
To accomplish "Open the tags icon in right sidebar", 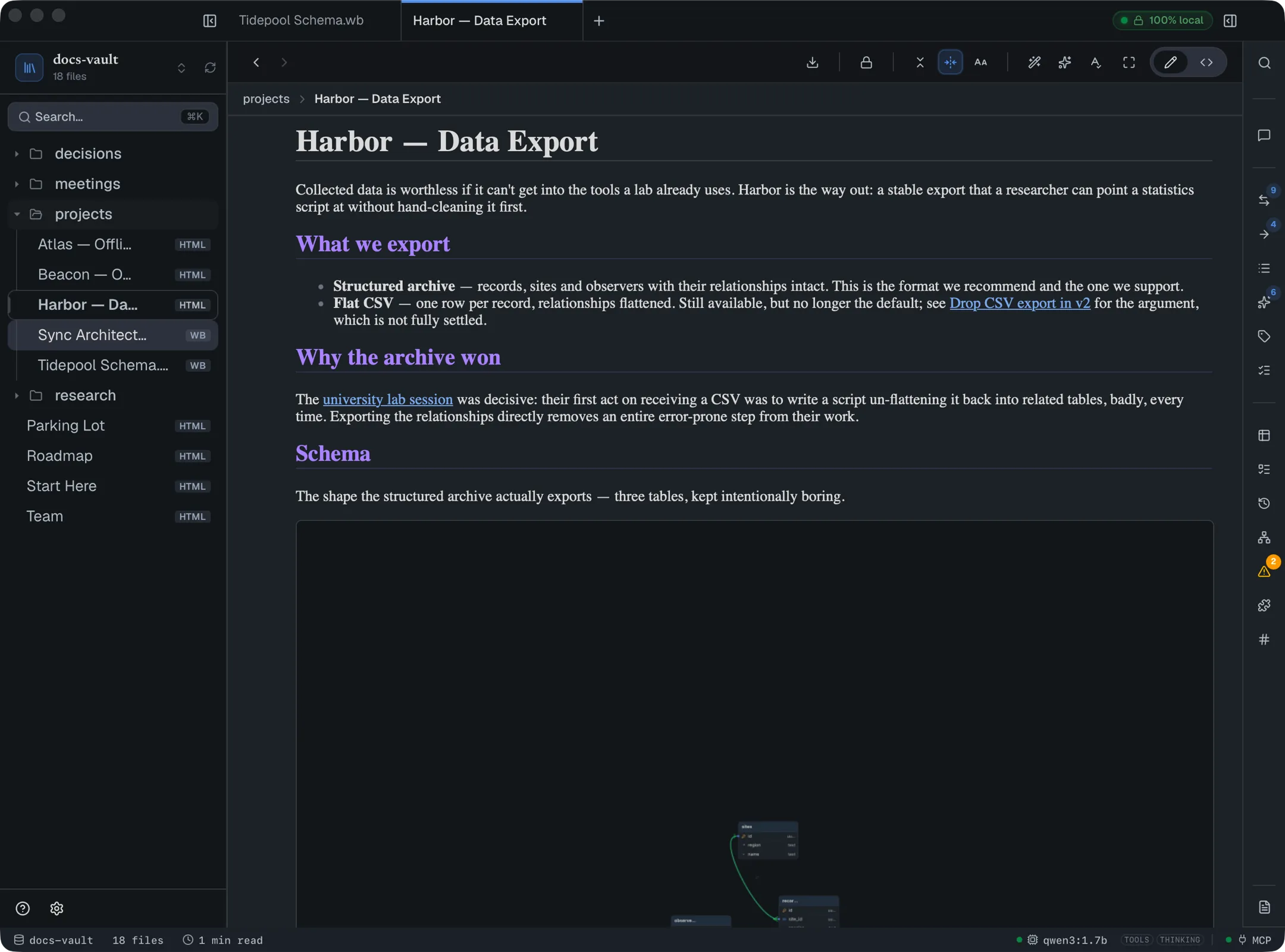I will (1264, 336).
